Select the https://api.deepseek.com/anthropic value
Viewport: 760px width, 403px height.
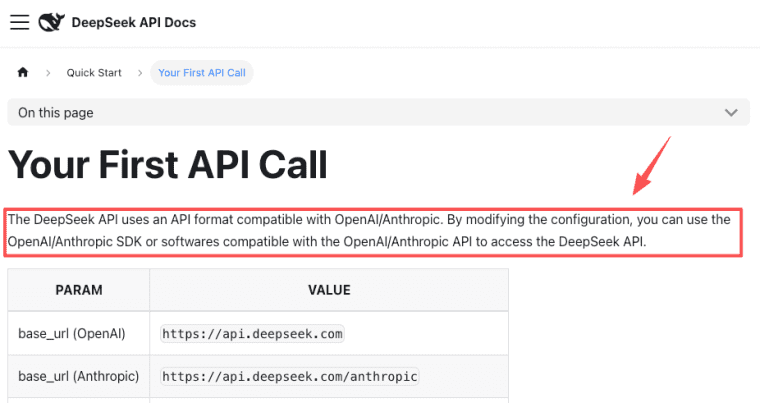290,376
